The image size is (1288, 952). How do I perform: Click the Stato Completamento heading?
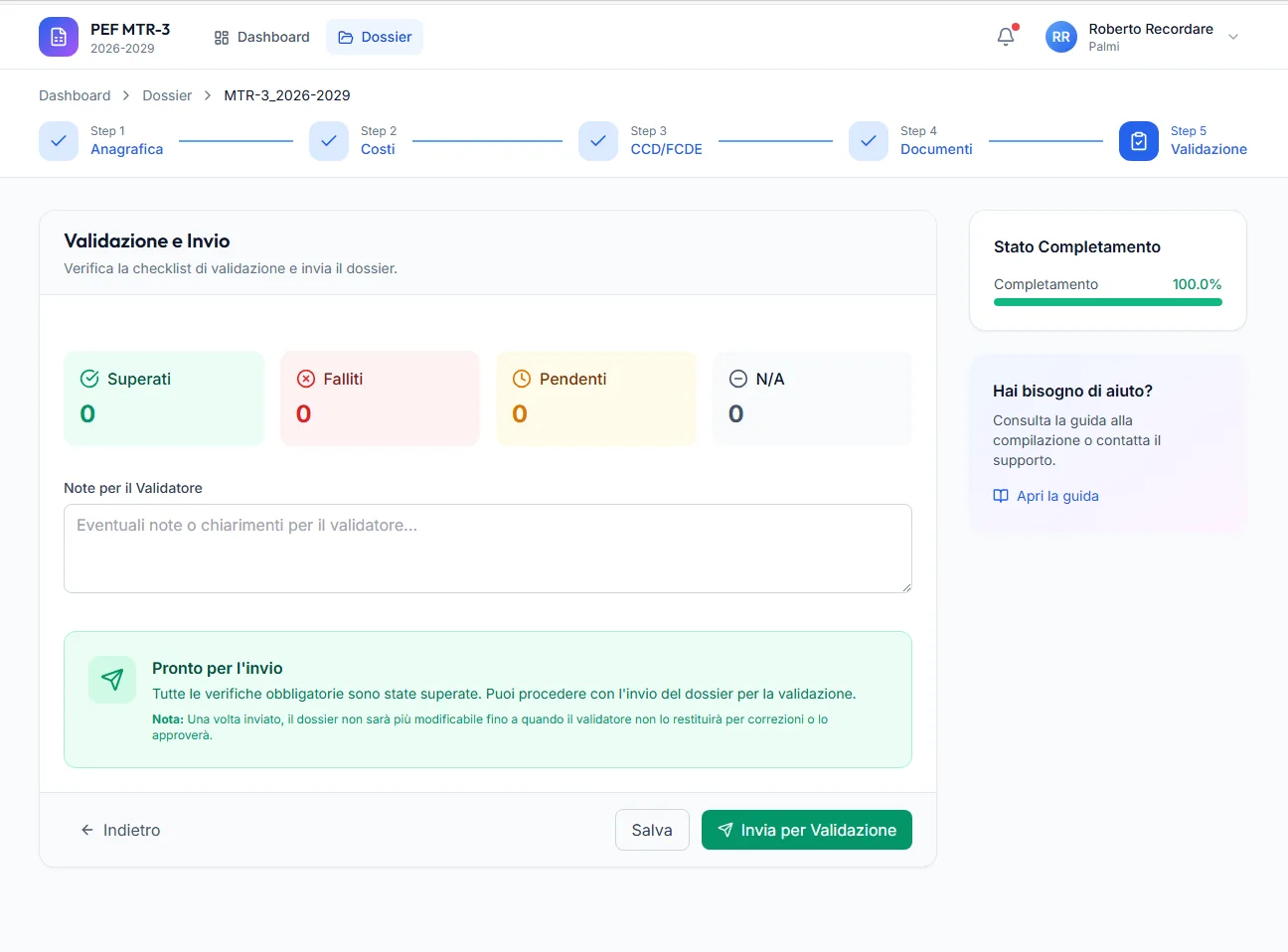1077,246
